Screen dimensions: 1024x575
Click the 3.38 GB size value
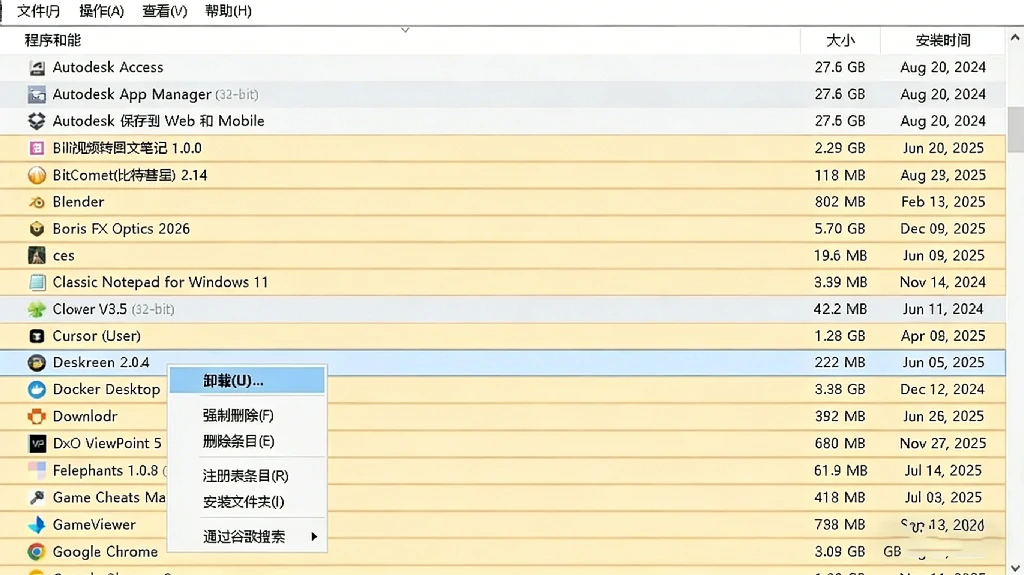click(840, 389)
